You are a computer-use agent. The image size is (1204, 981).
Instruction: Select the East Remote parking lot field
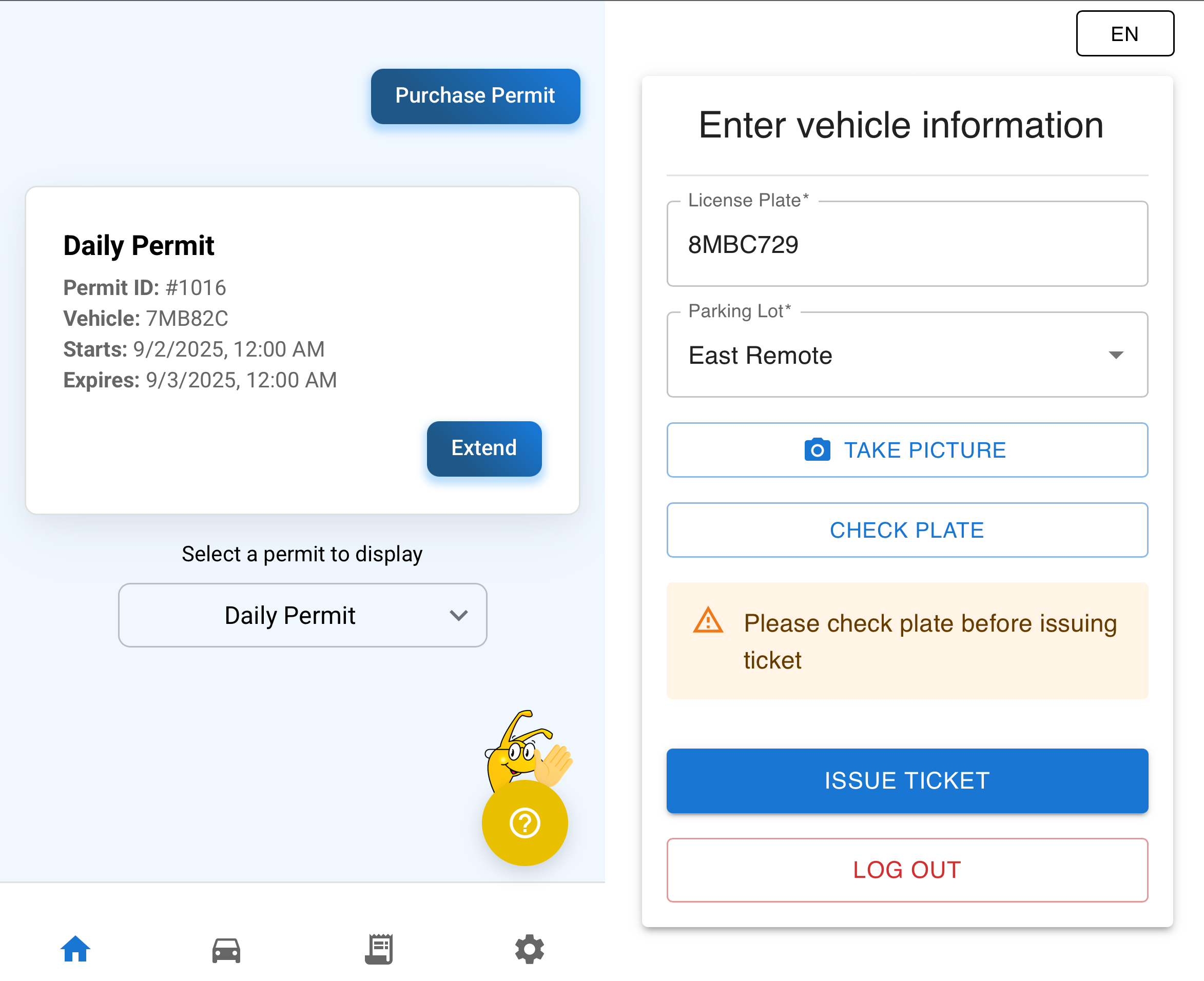click(x=907, y=355)
